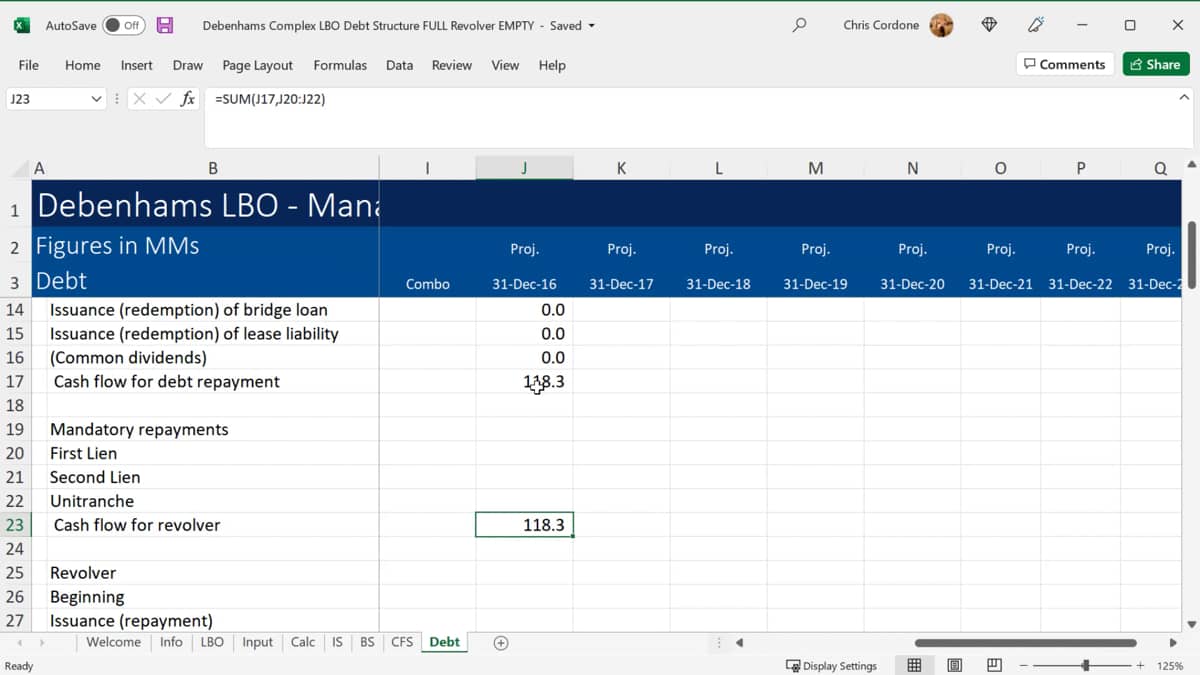
Task: Switch to the Info sheet tab
Action: 171,642
